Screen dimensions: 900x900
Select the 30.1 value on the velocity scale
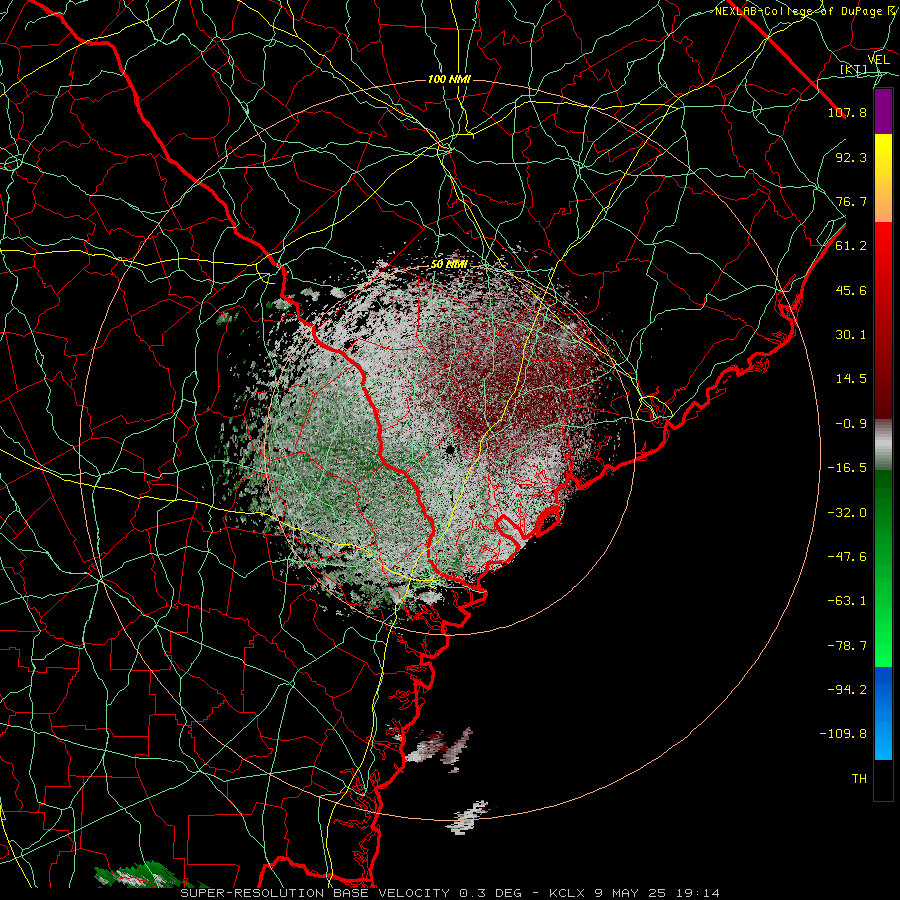(x=851, y=335)
